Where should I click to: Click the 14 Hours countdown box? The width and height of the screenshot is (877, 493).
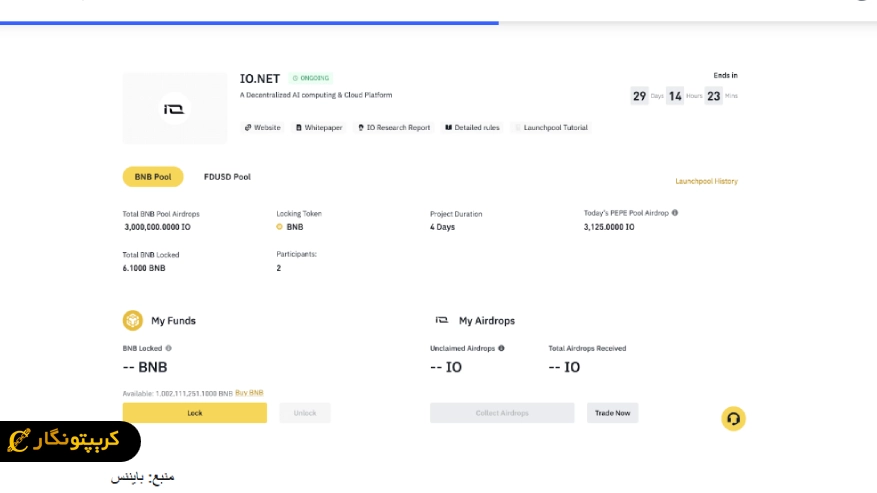[675, 96]
